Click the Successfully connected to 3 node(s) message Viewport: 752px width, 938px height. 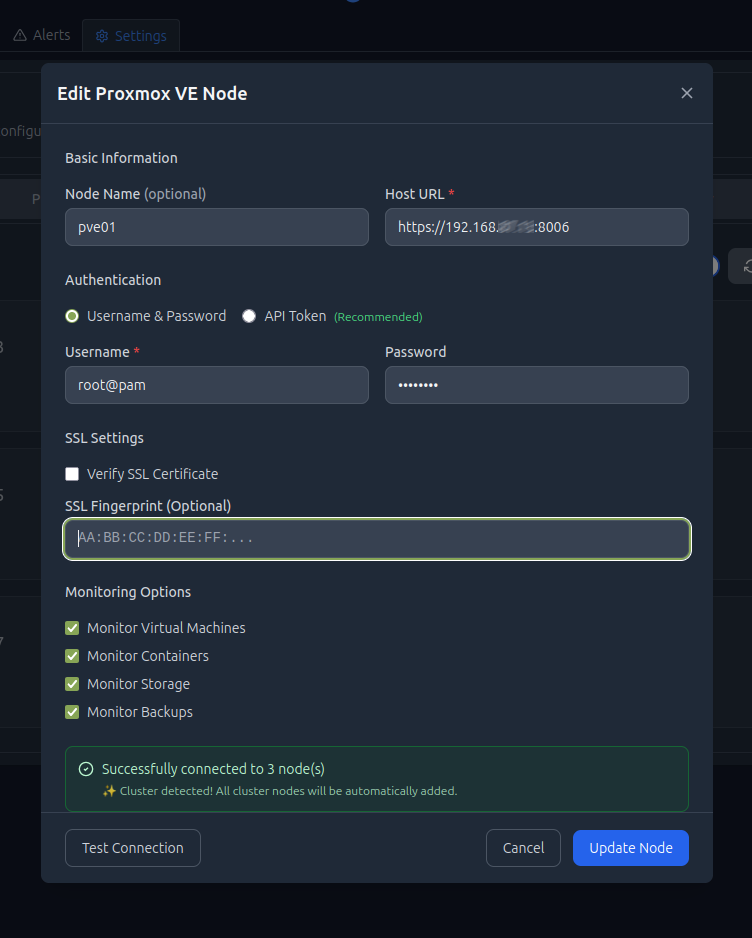click(x=213, y=769)
